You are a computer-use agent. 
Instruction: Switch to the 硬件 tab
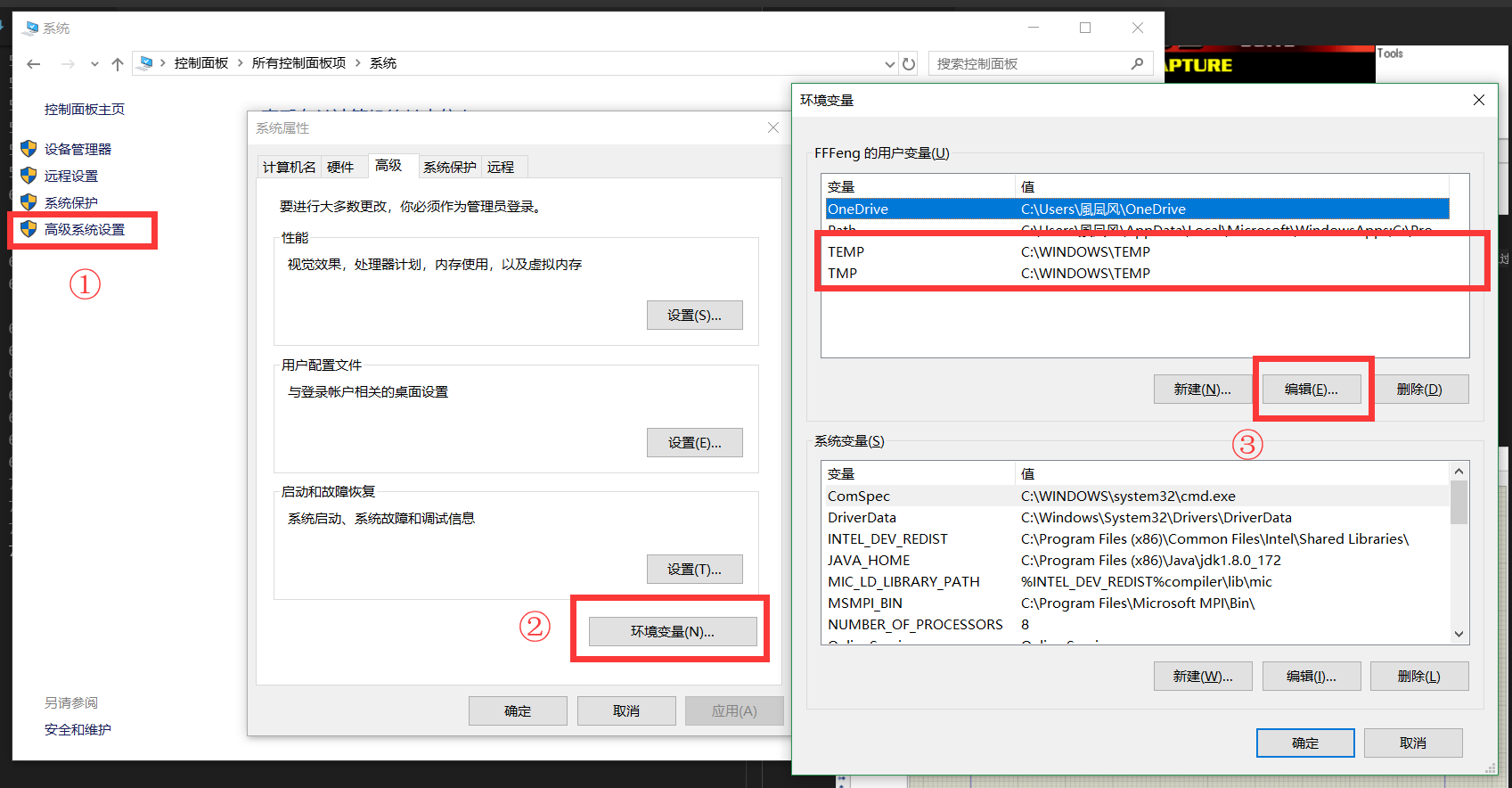coord(340,167)
